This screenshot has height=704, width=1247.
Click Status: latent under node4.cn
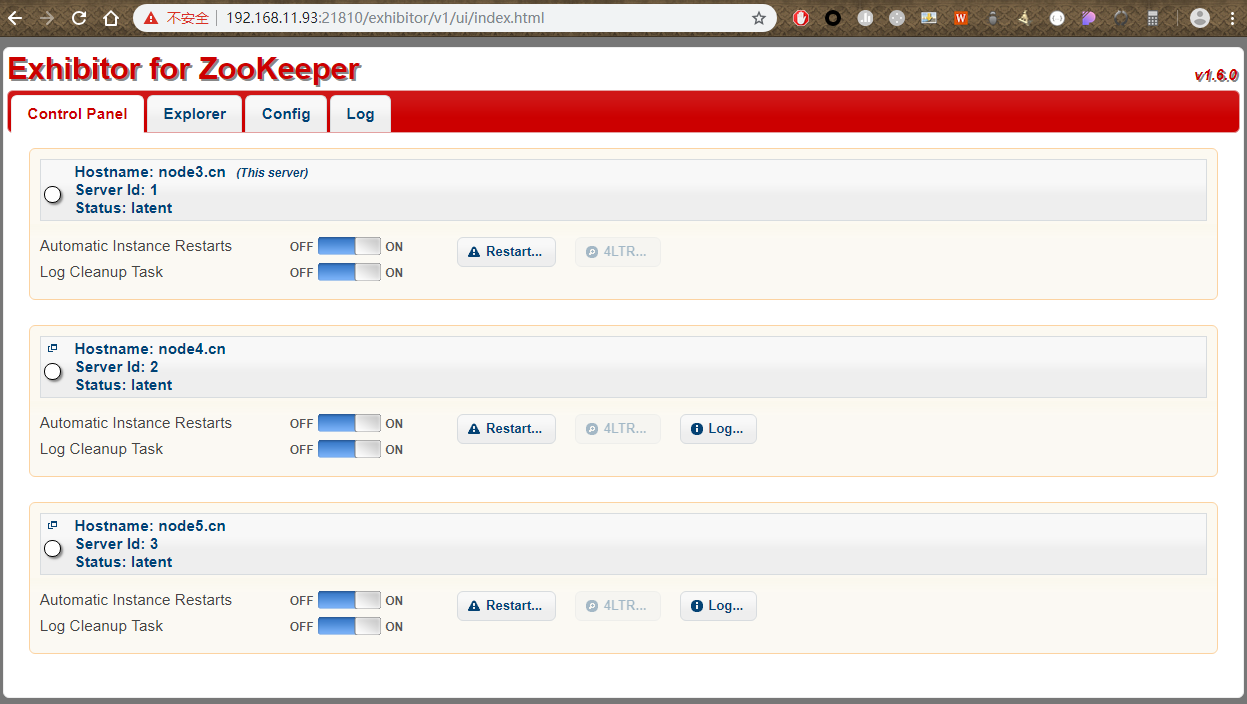click(124, 385)
